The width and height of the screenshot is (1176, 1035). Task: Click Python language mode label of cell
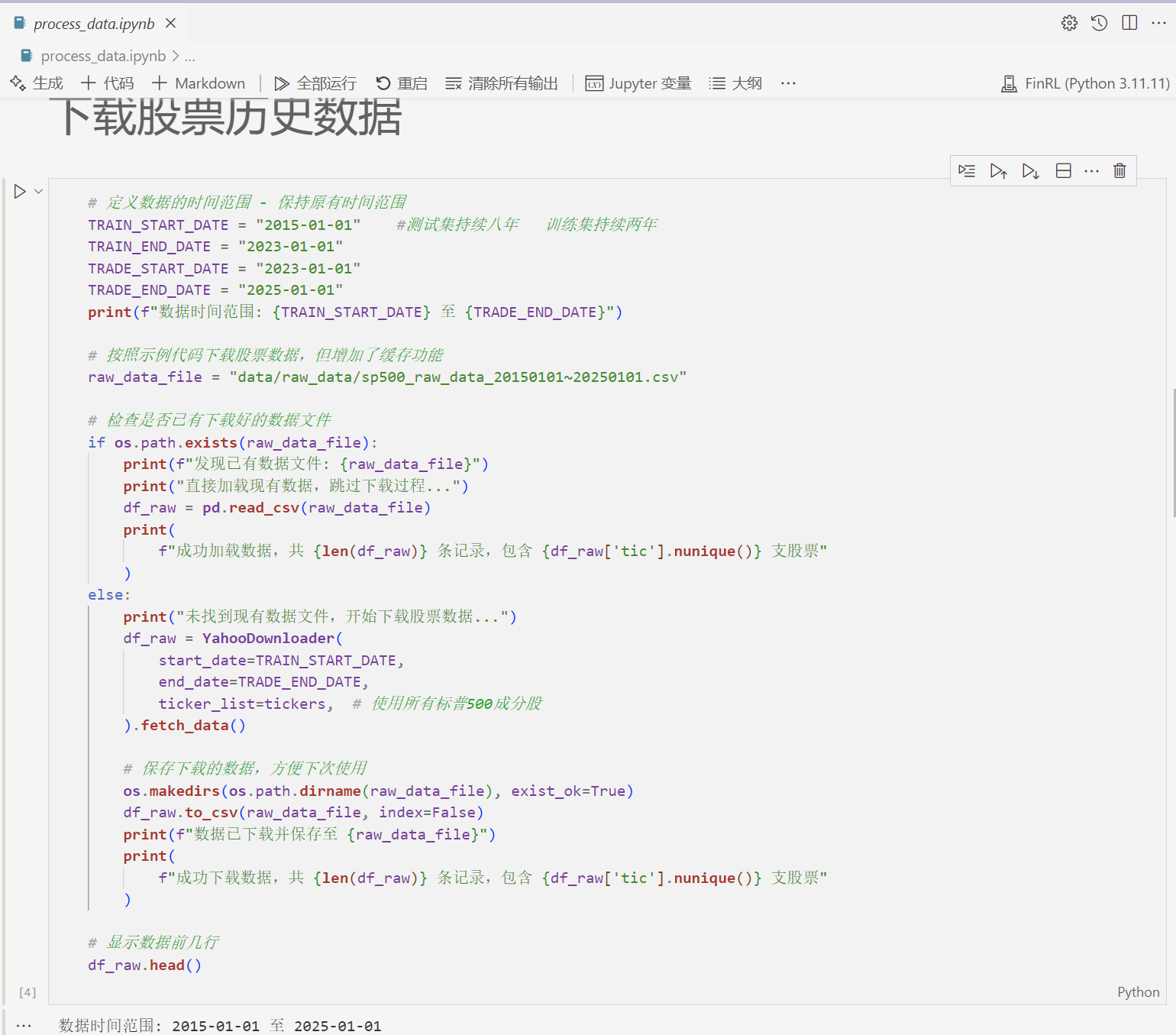1138,992
